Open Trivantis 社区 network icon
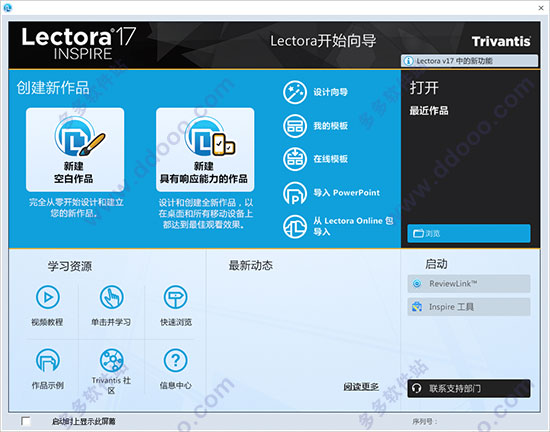The image size is (550, 432). click(112, 360)
